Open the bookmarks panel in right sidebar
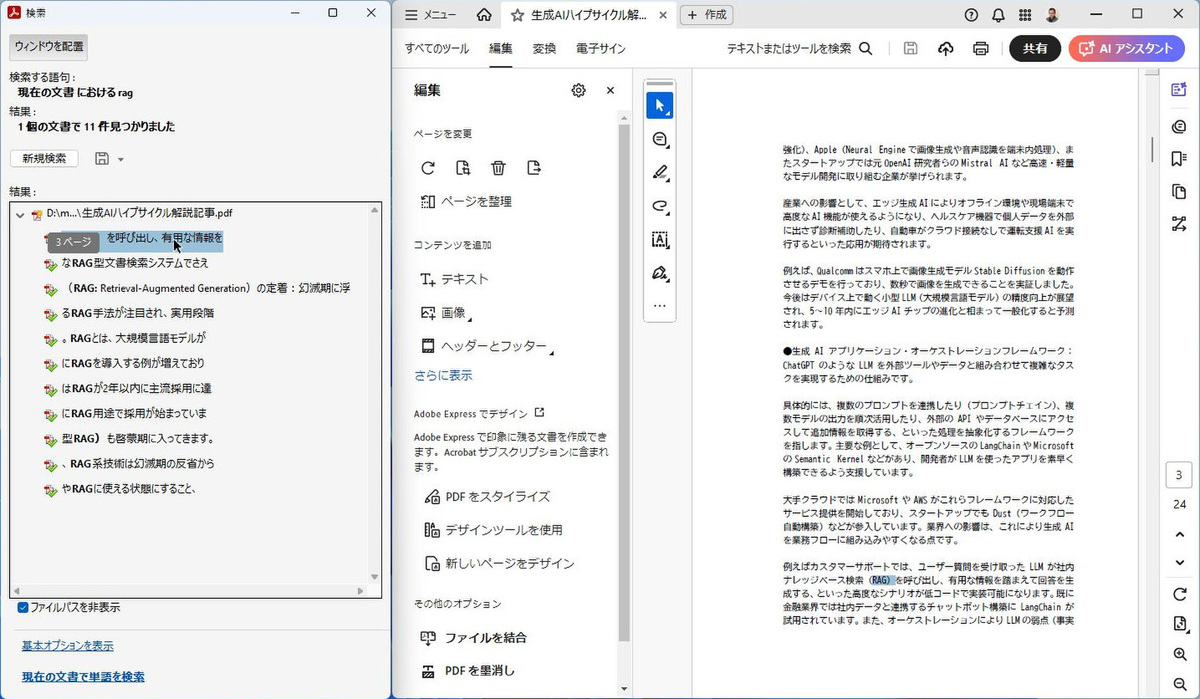This screenshot has height=699, width=1200. click(1179, 158)
